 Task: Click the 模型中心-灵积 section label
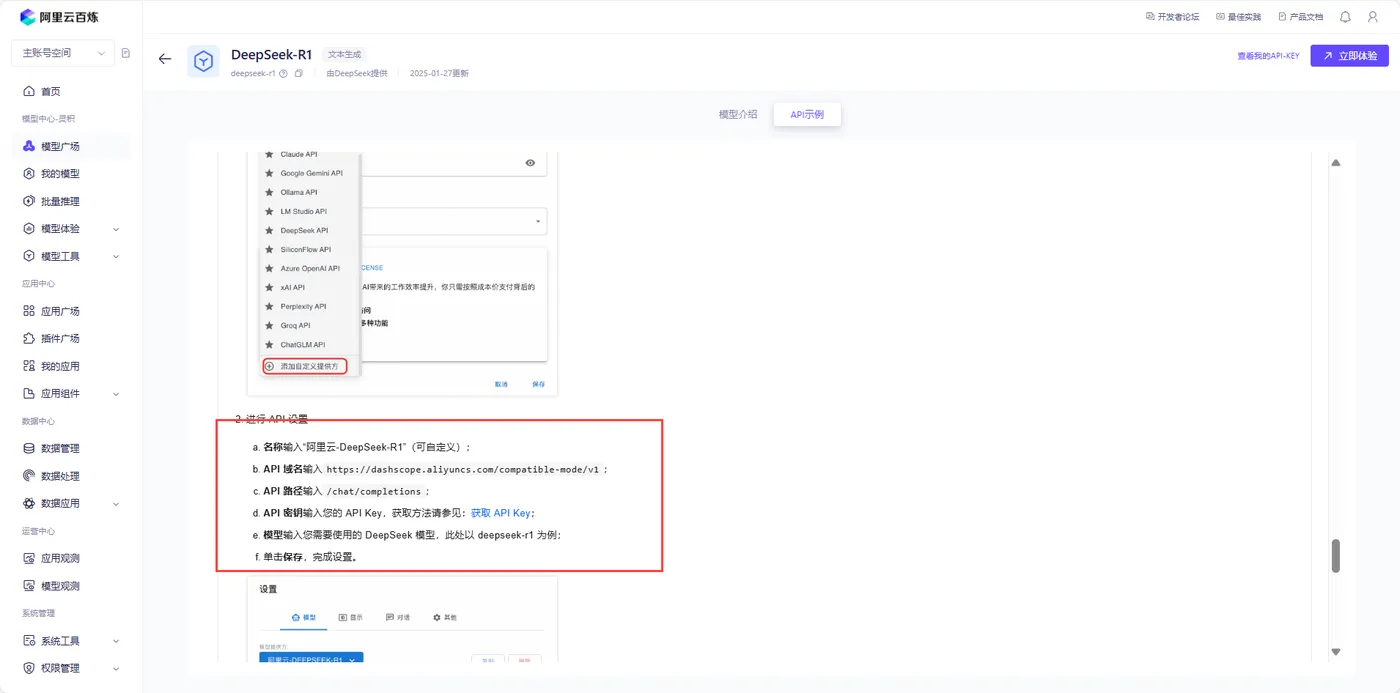coord(48,119)
